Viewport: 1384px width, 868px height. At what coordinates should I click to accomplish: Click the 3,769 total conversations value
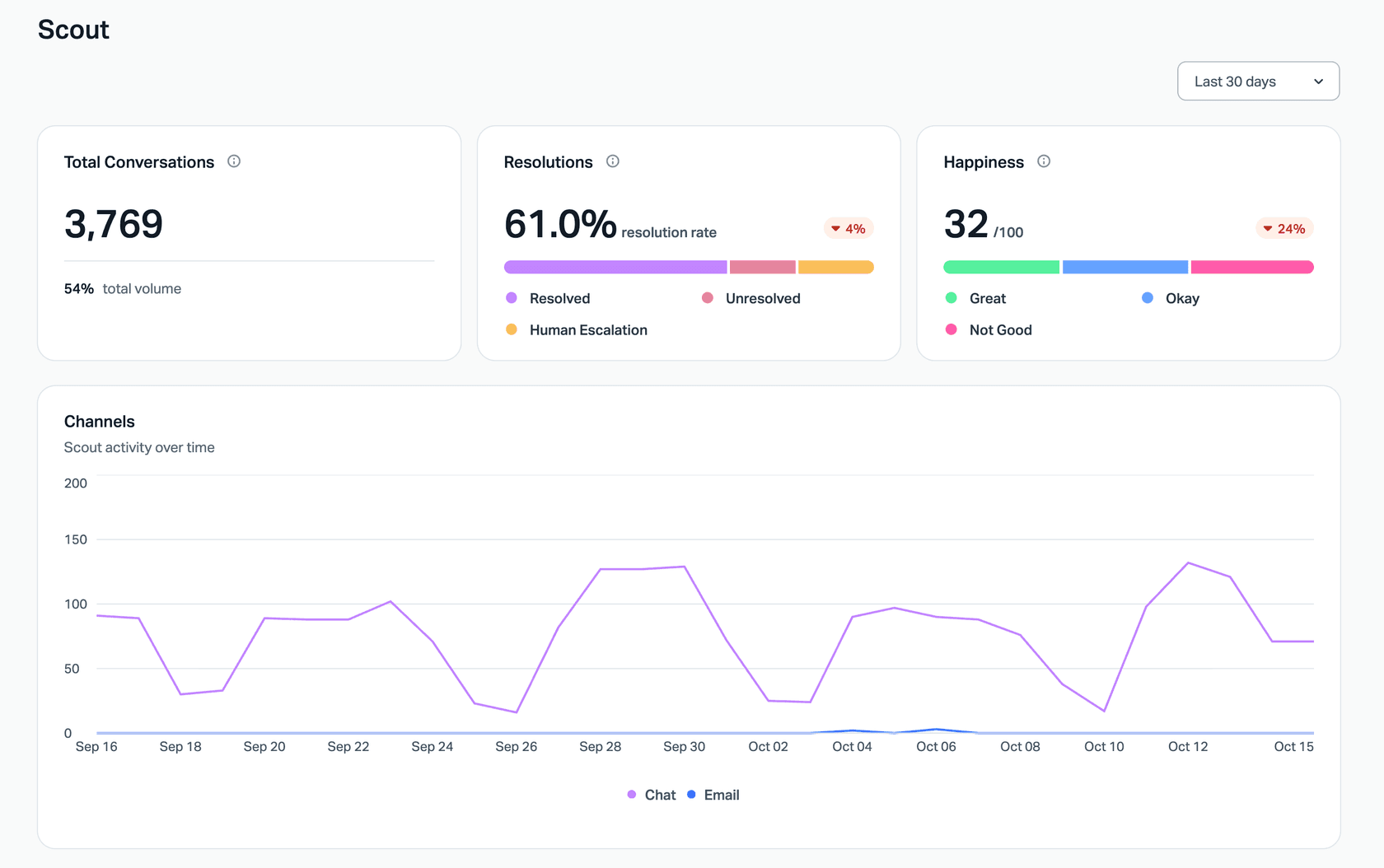114,224
